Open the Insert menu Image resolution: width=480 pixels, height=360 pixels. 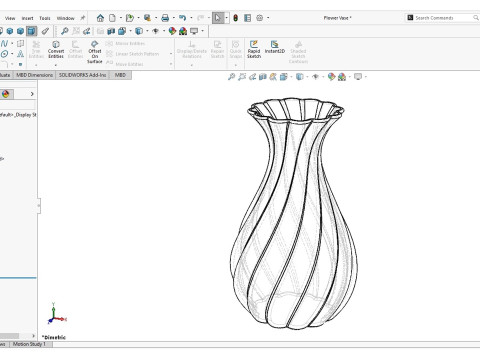(27, 18)
